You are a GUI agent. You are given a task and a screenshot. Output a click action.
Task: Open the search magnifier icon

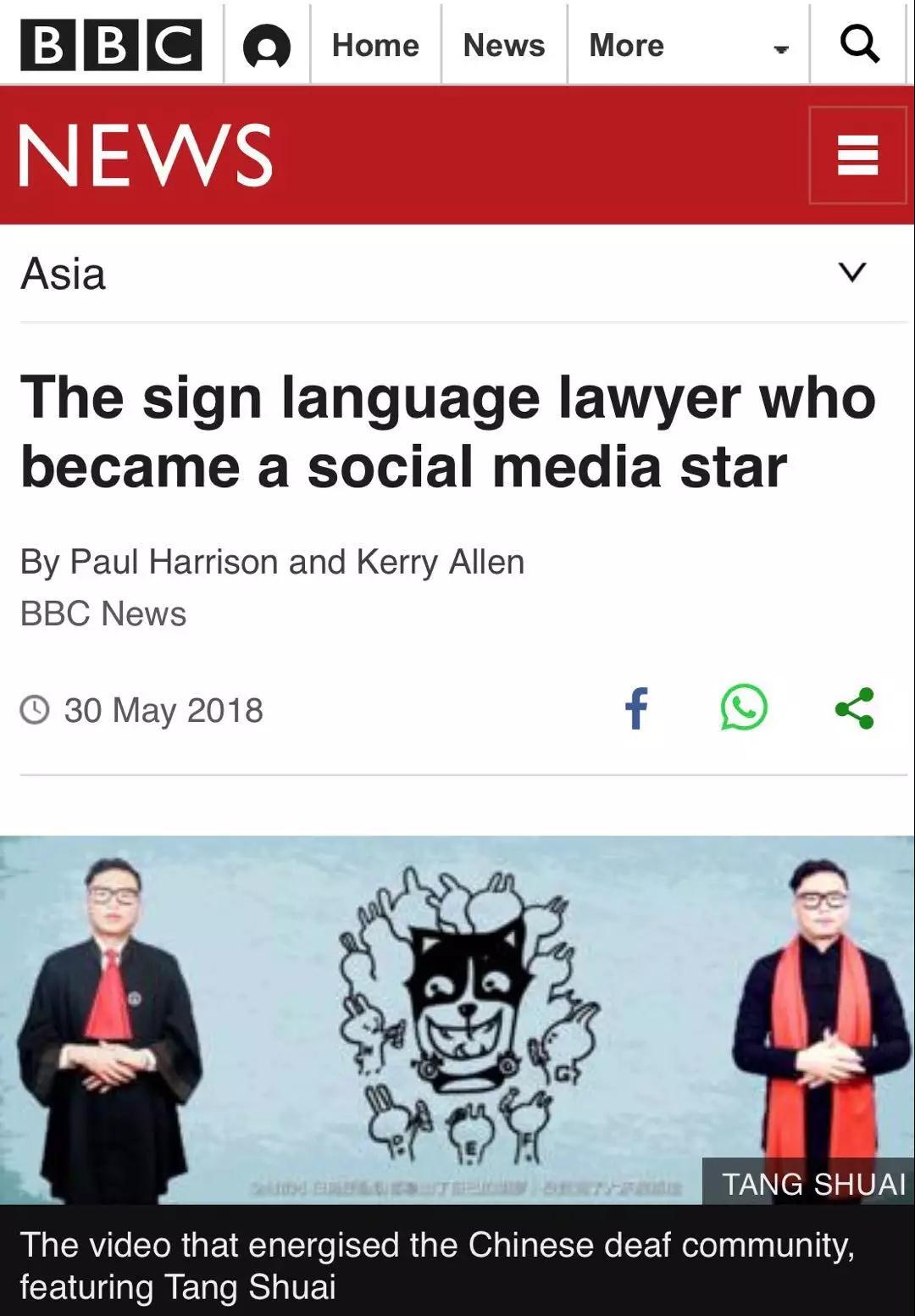coord(859,42)
